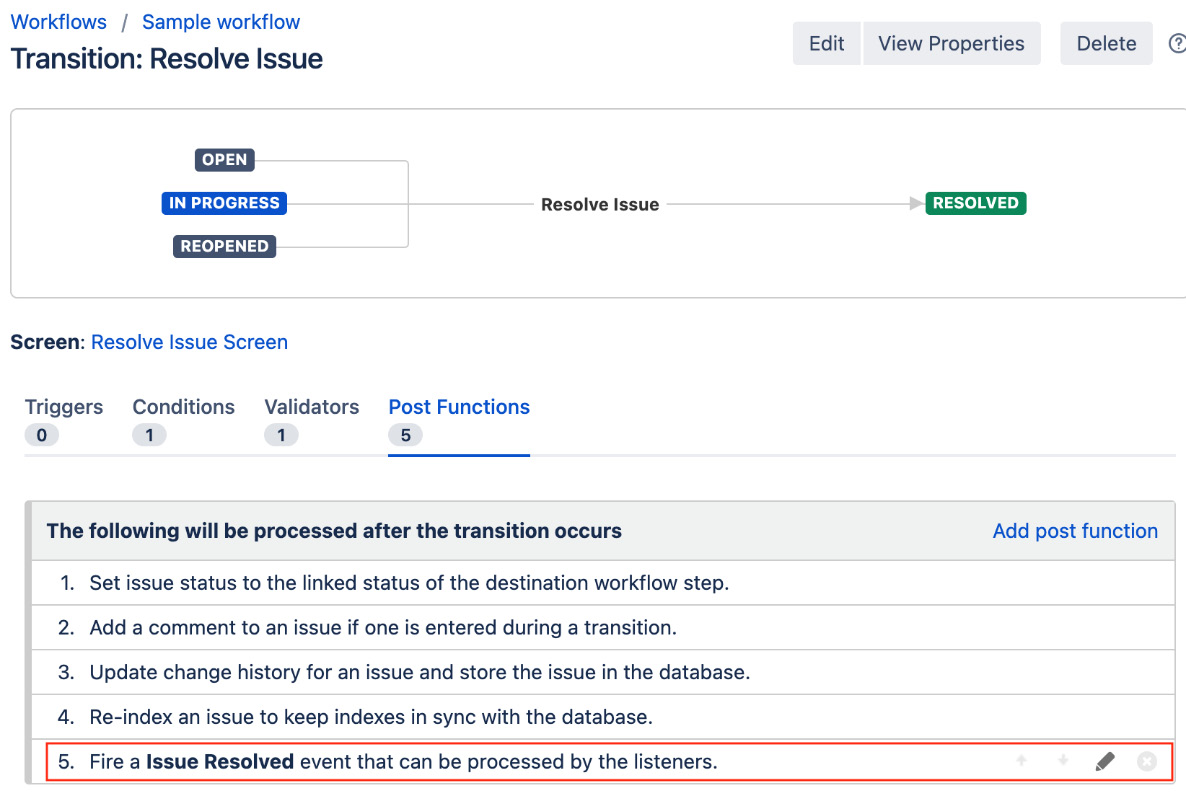
Task: Move the fifth post function down with the down arrow
Action: 1063,761
